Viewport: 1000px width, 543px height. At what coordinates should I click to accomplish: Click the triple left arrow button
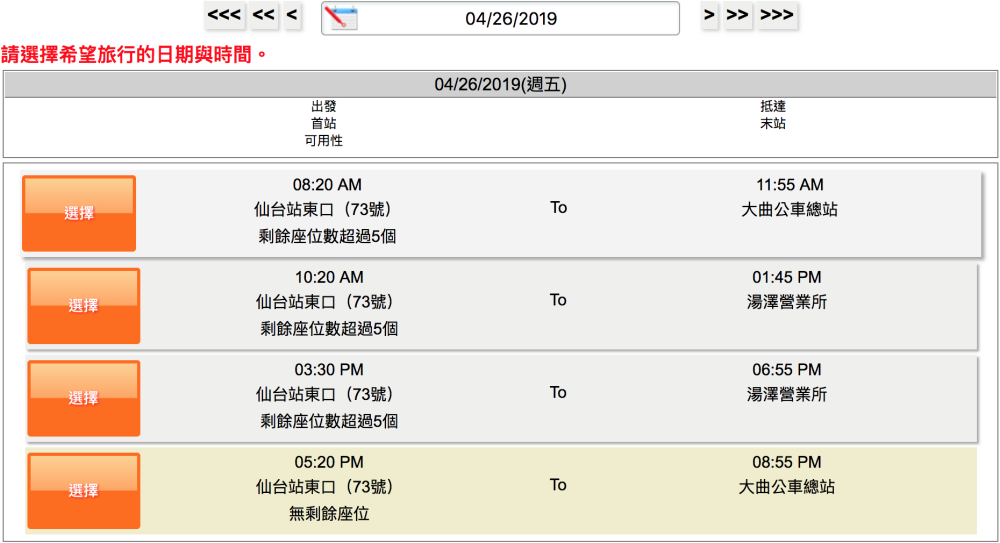click(x=224, y=16)
